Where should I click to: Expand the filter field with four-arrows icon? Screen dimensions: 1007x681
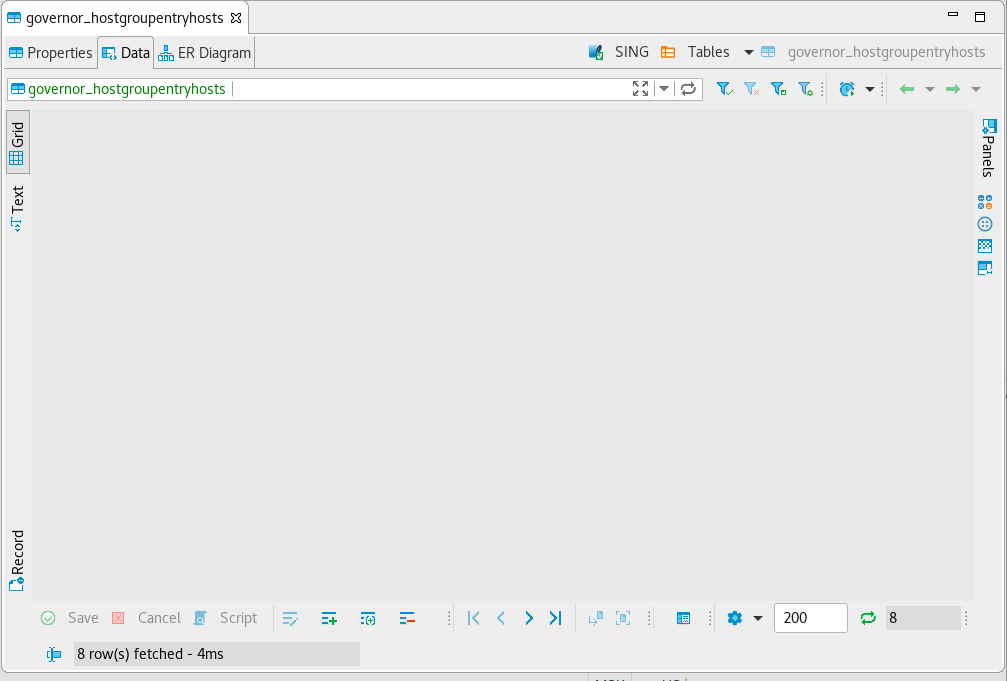(640, 89)
